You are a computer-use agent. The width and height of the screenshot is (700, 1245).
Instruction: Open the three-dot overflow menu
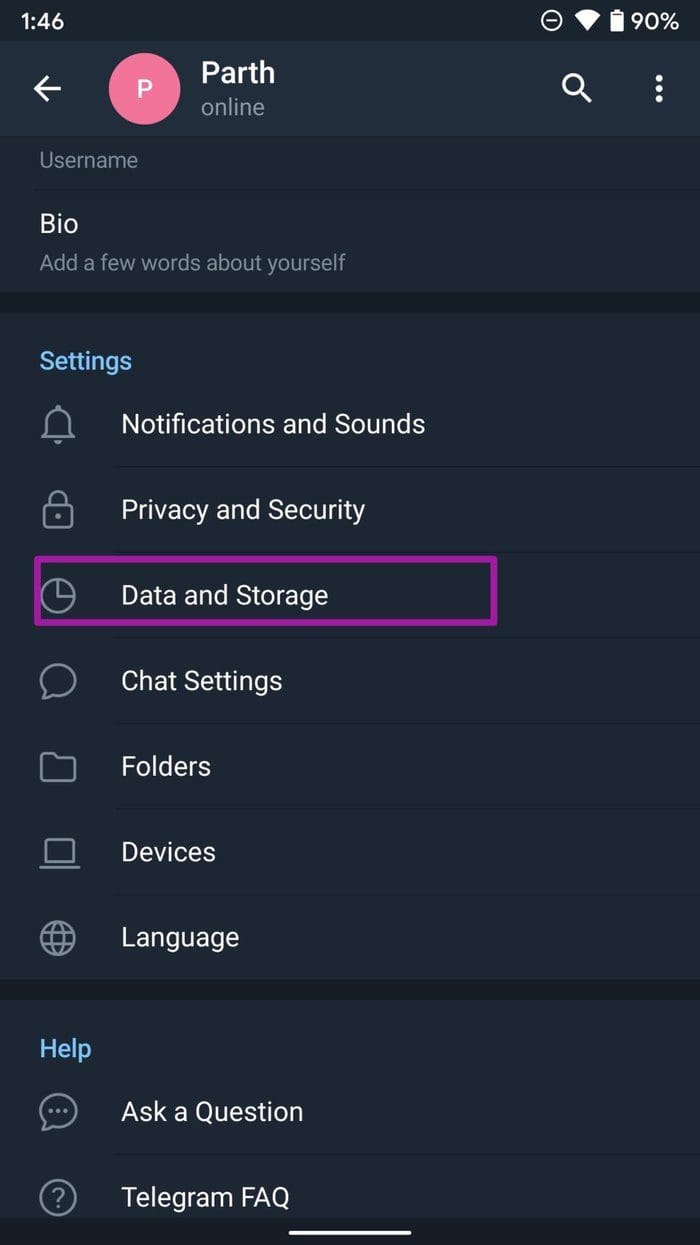tap(659, 88)
